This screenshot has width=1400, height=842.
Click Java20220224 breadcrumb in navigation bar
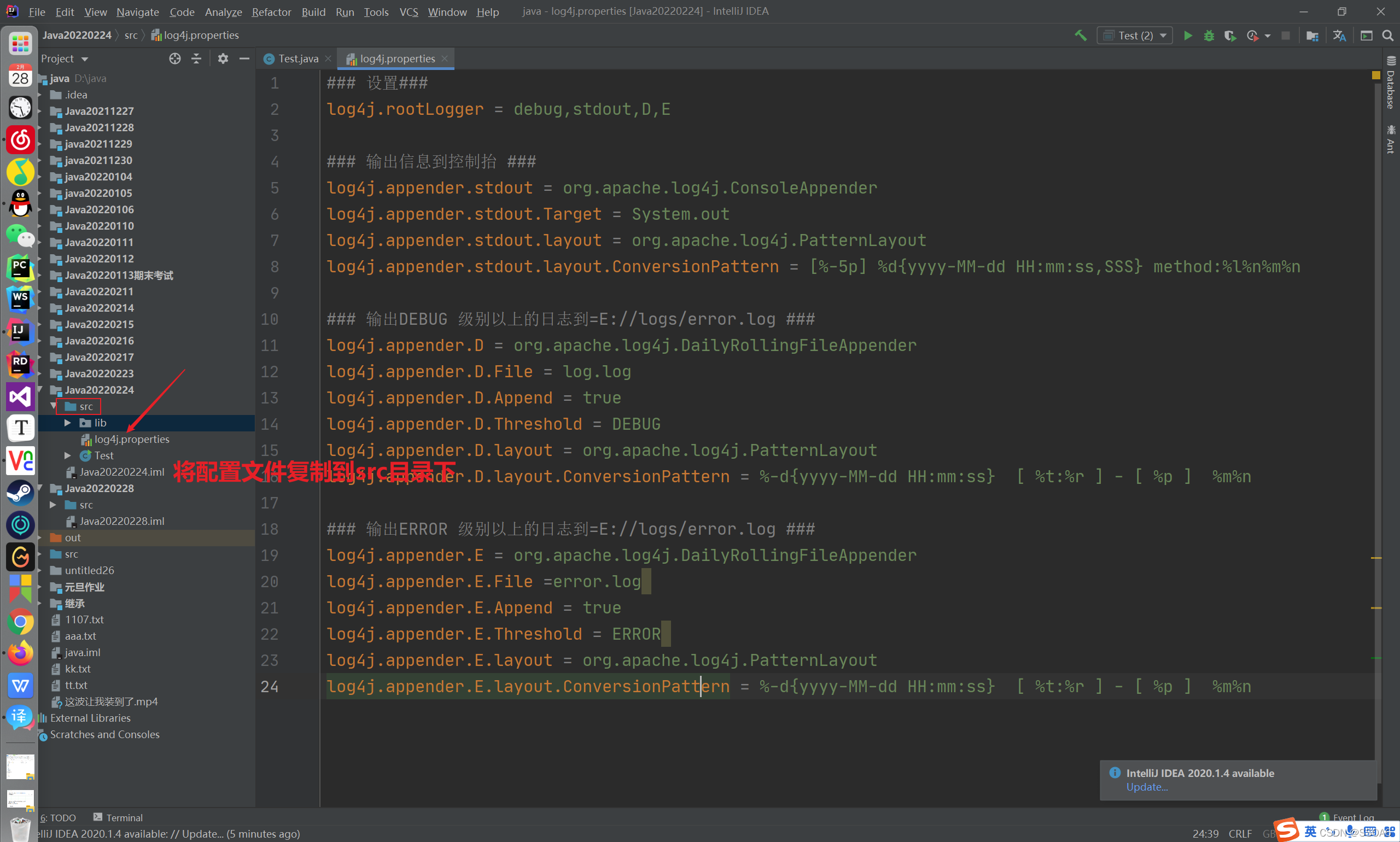coord(77,35)
